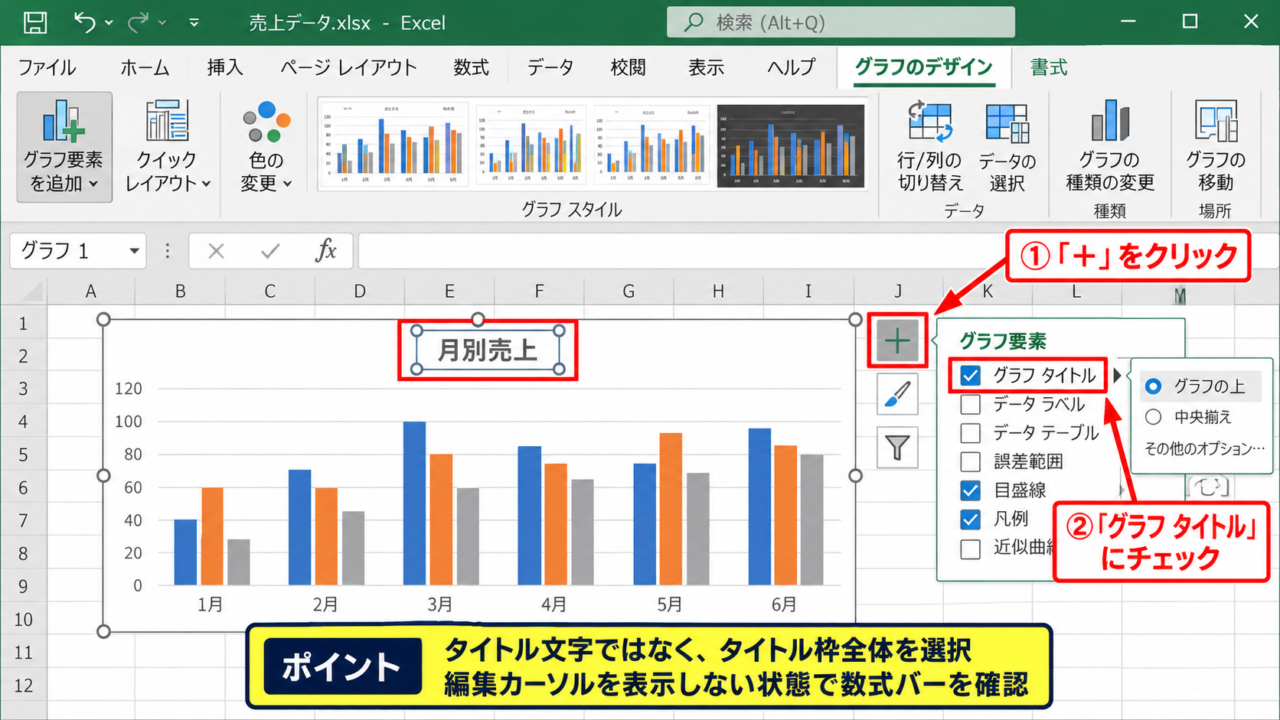The height and width of the screenshot is (720, 1280).
Task: Open the Chart Filters funnel button
Action: [x=898, y=447]
